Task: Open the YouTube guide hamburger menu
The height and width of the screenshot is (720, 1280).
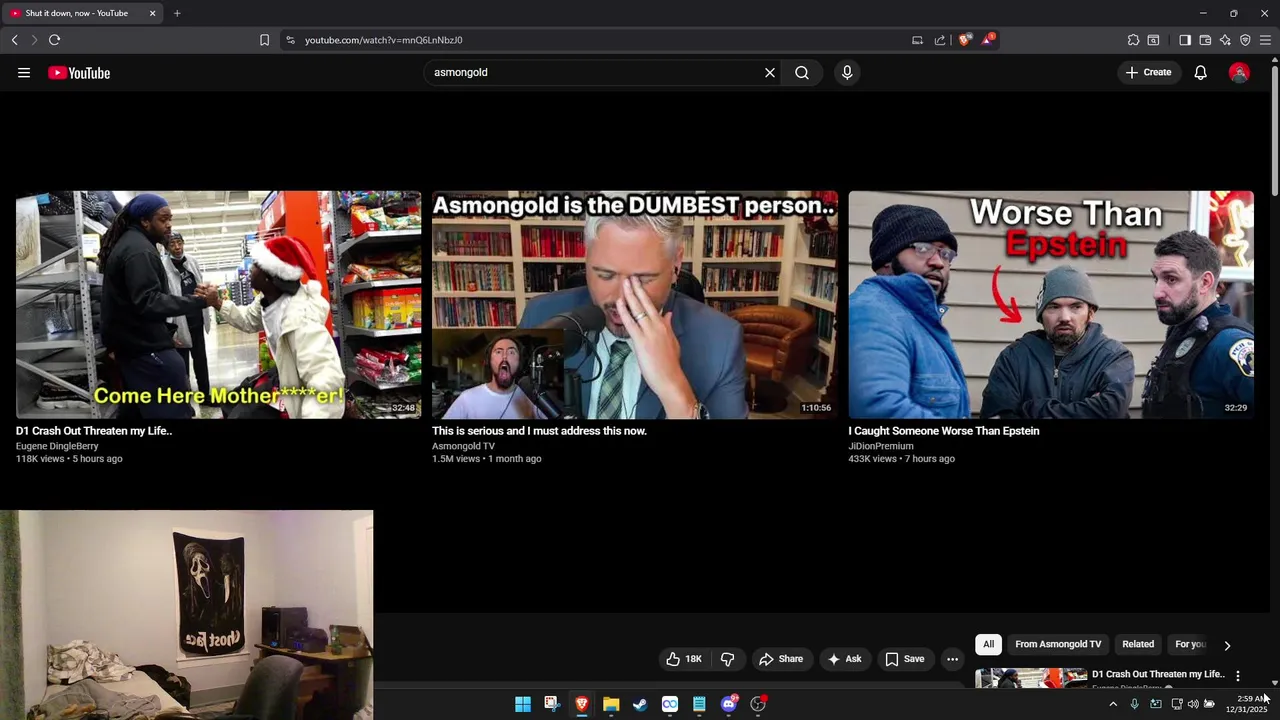Action: coord(24,72)
